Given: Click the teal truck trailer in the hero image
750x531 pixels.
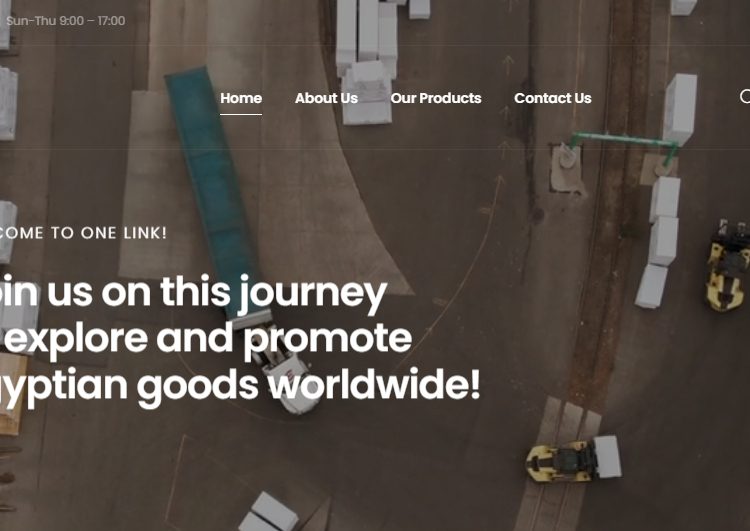Looking at the screenshot, I should click(x=211, y=191).
